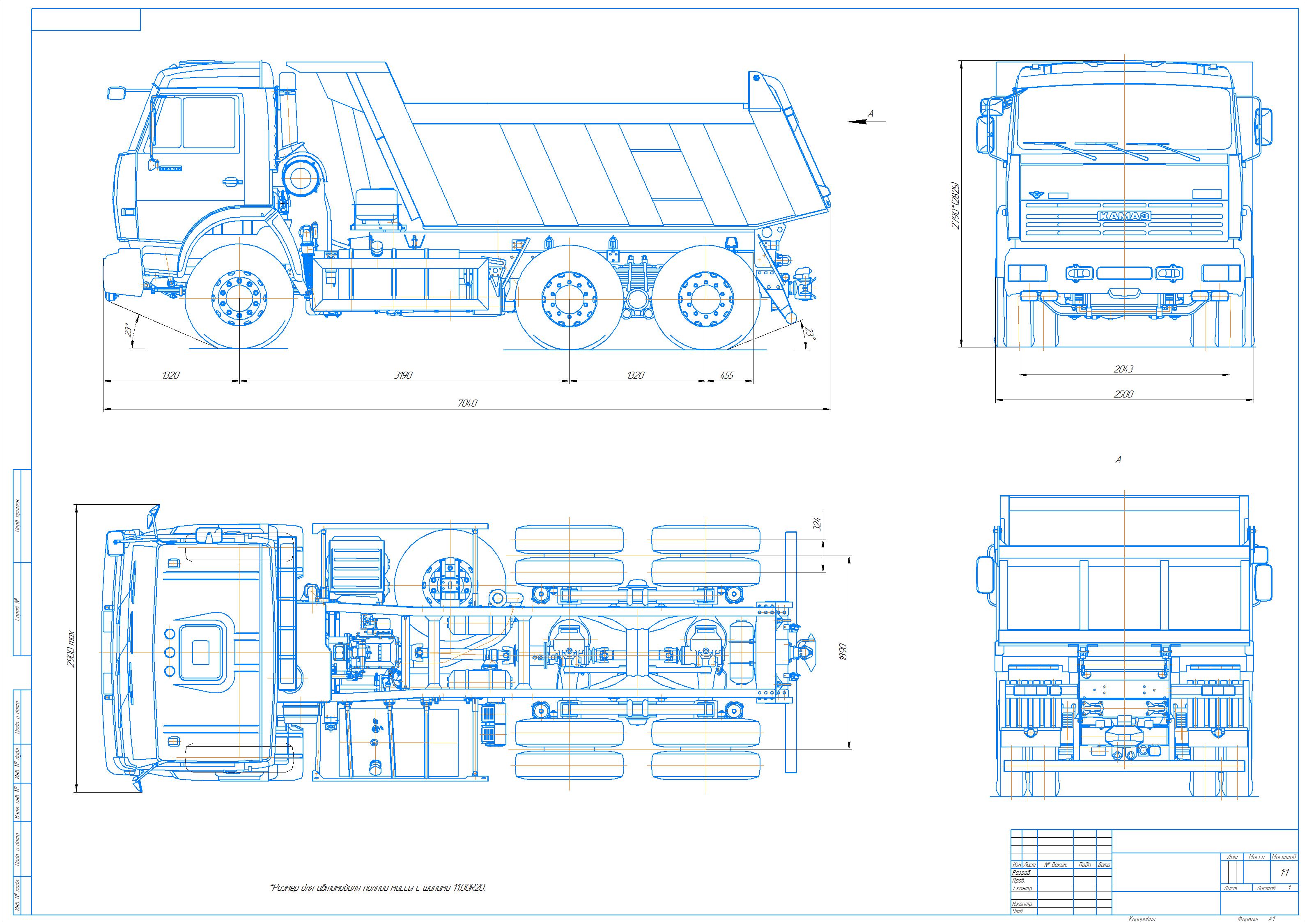Click the 7040 overall length dimension
This screenshot has height=924, width=1307.
click(x=467, y=403)
